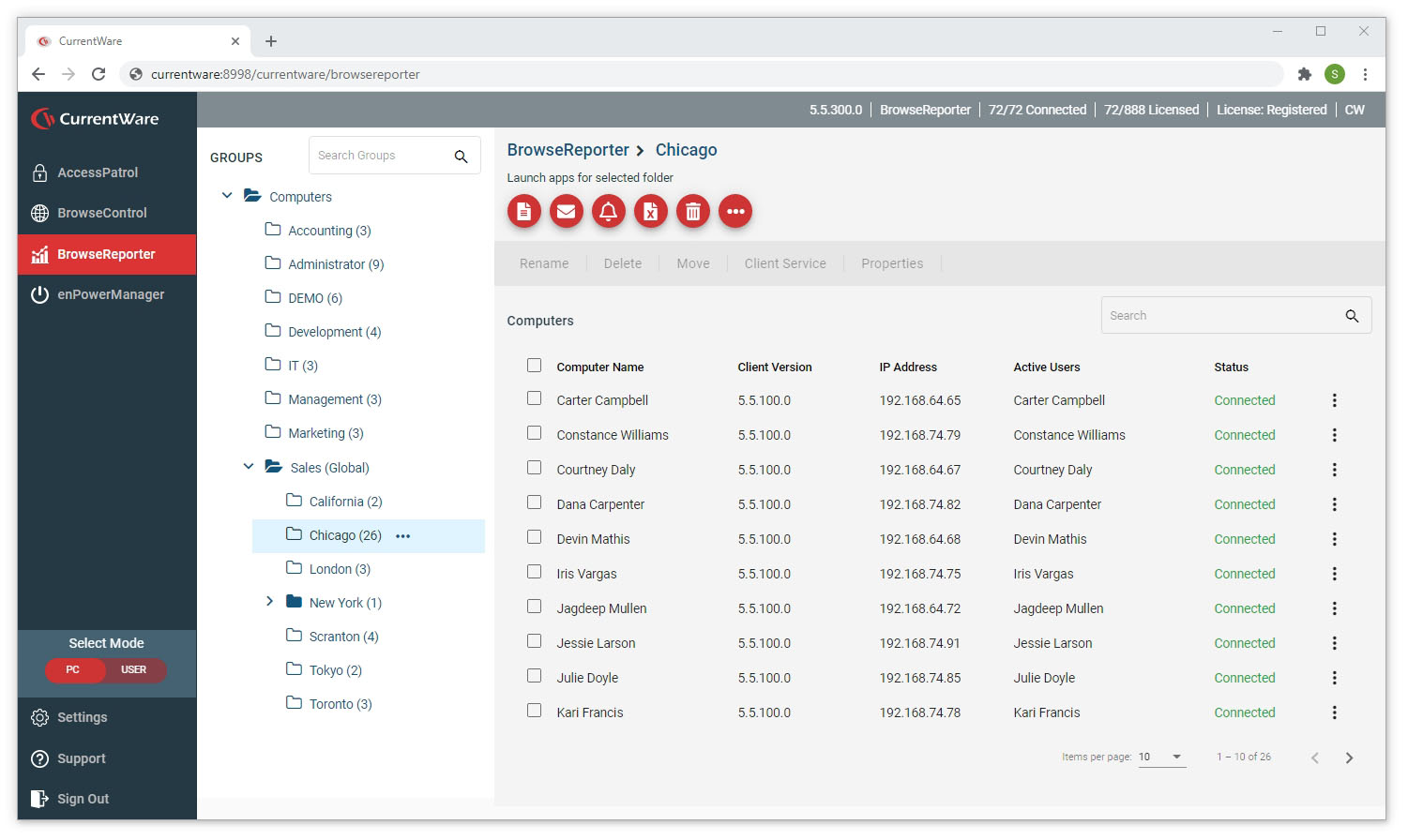Click the Delete menu item

pos(623,263)
